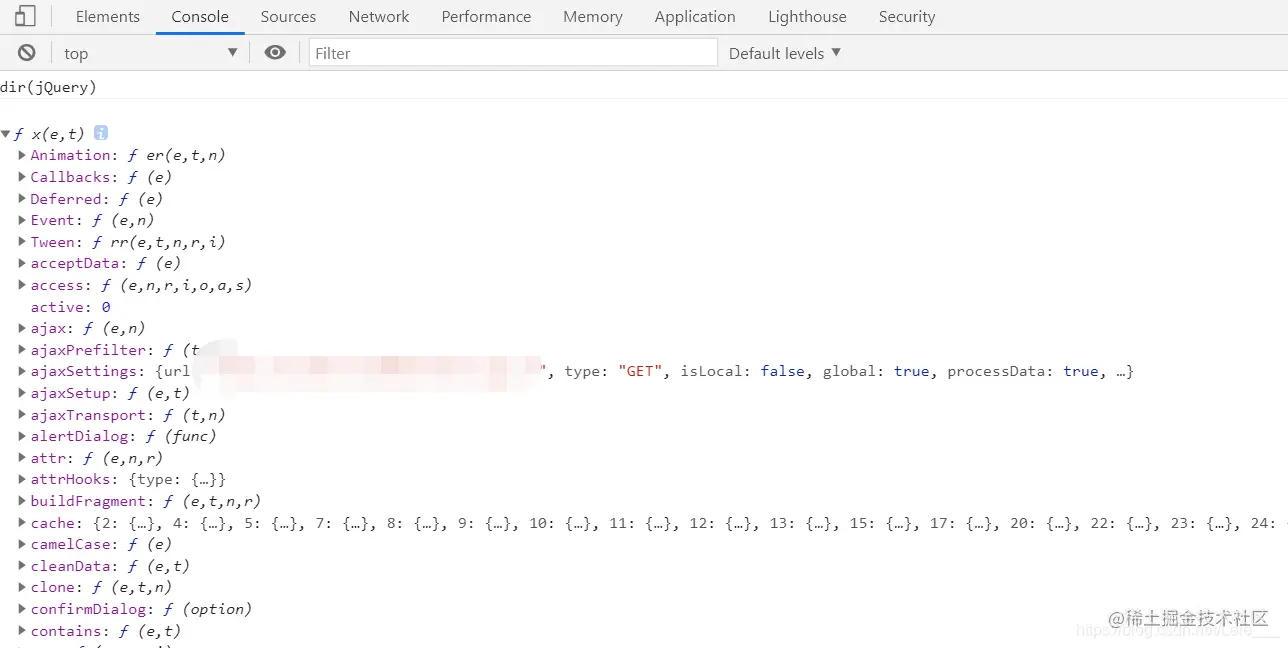The width and height of the screenshot is (1288, 648).
Task: Click the info badge next to x(e,t)
Action: click(101, 133)
